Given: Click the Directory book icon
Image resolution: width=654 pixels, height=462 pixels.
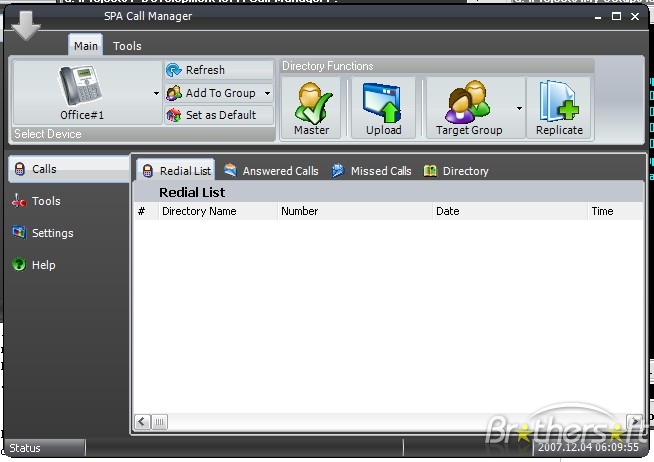Looking at the screenshot, I should (430, 171).
